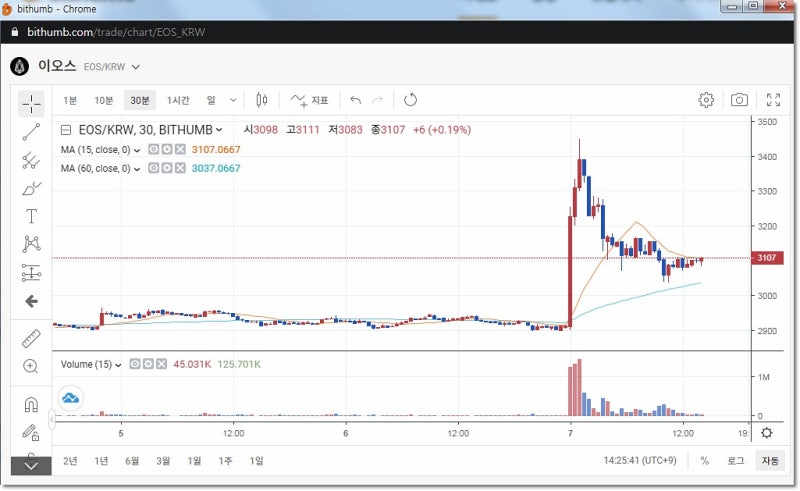Click the site padlock security icon
Viewport: 800px width, 491px height.
coord(15,32)
